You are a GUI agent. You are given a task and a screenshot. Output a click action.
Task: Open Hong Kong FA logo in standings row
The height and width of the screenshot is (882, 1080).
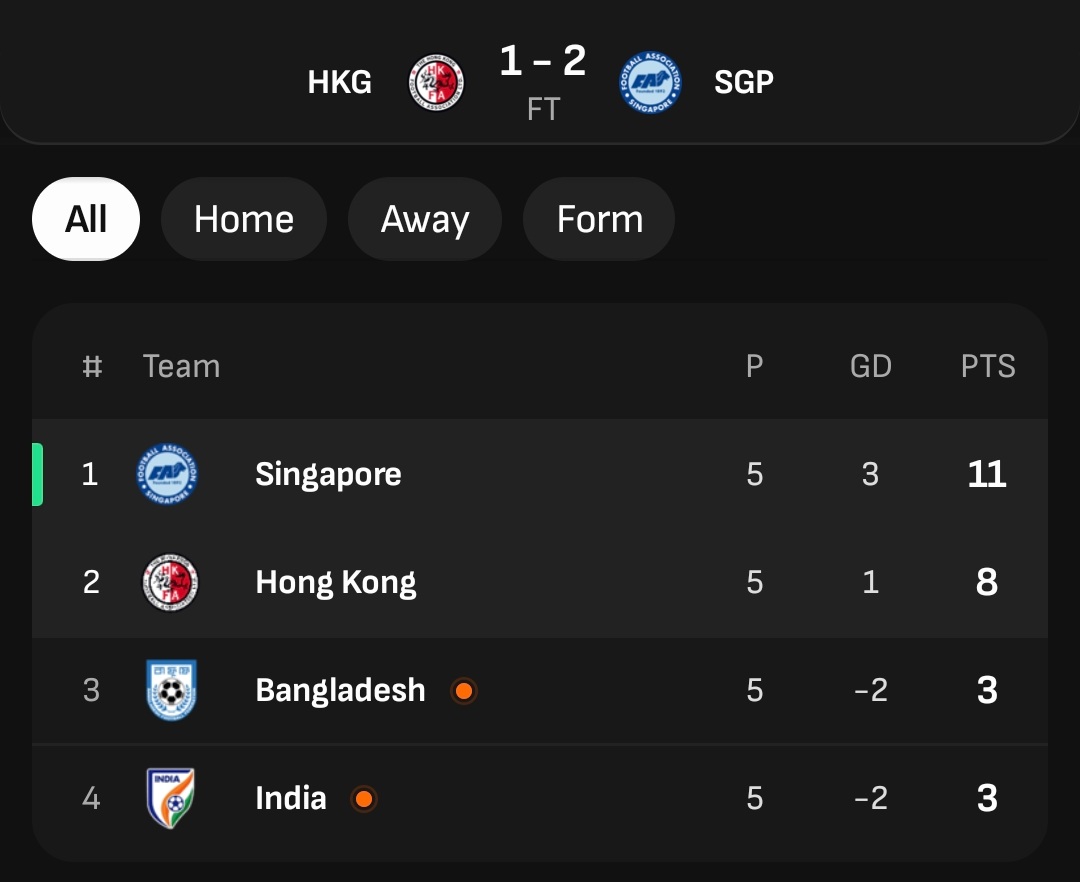click(x=170, y=582)
